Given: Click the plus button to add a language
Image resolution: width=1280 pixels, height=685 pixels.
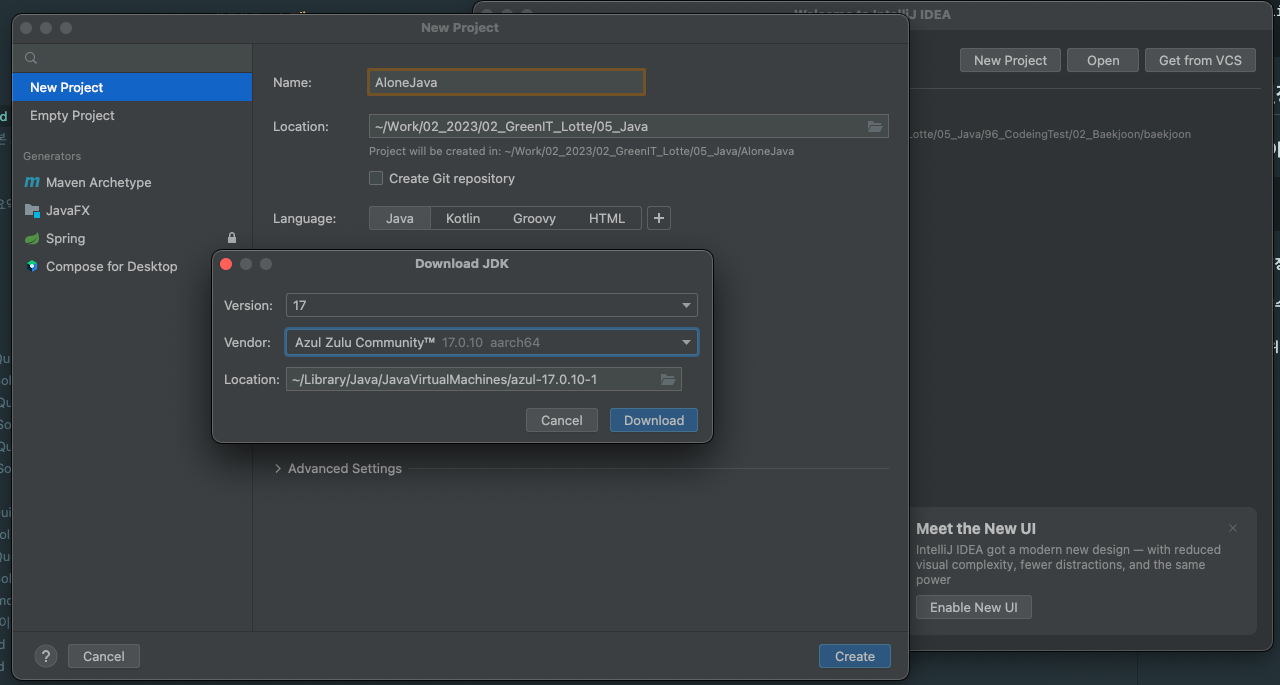Looking at the screenshot, I should point(658,218).
